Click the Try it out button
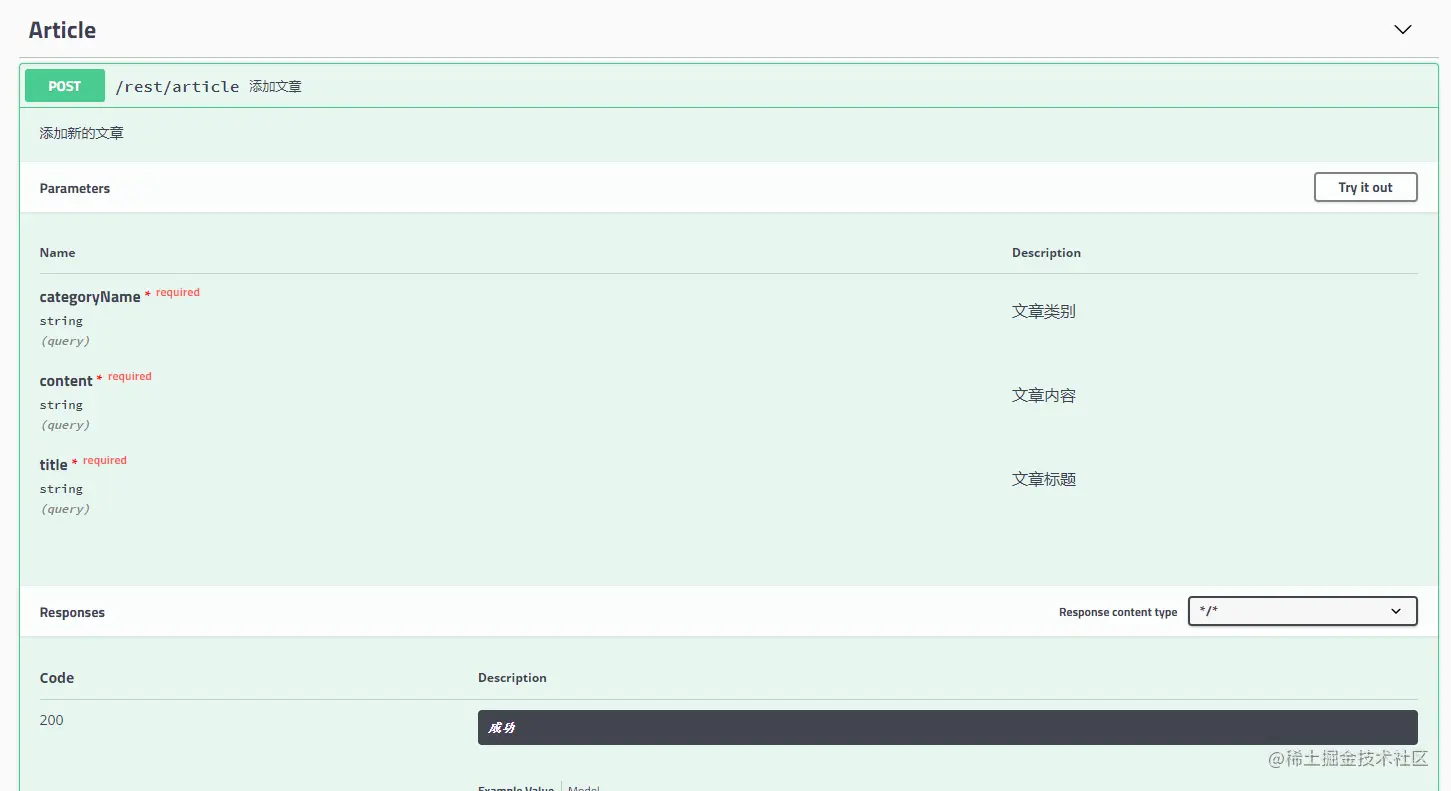 [x=1365, y=187]
